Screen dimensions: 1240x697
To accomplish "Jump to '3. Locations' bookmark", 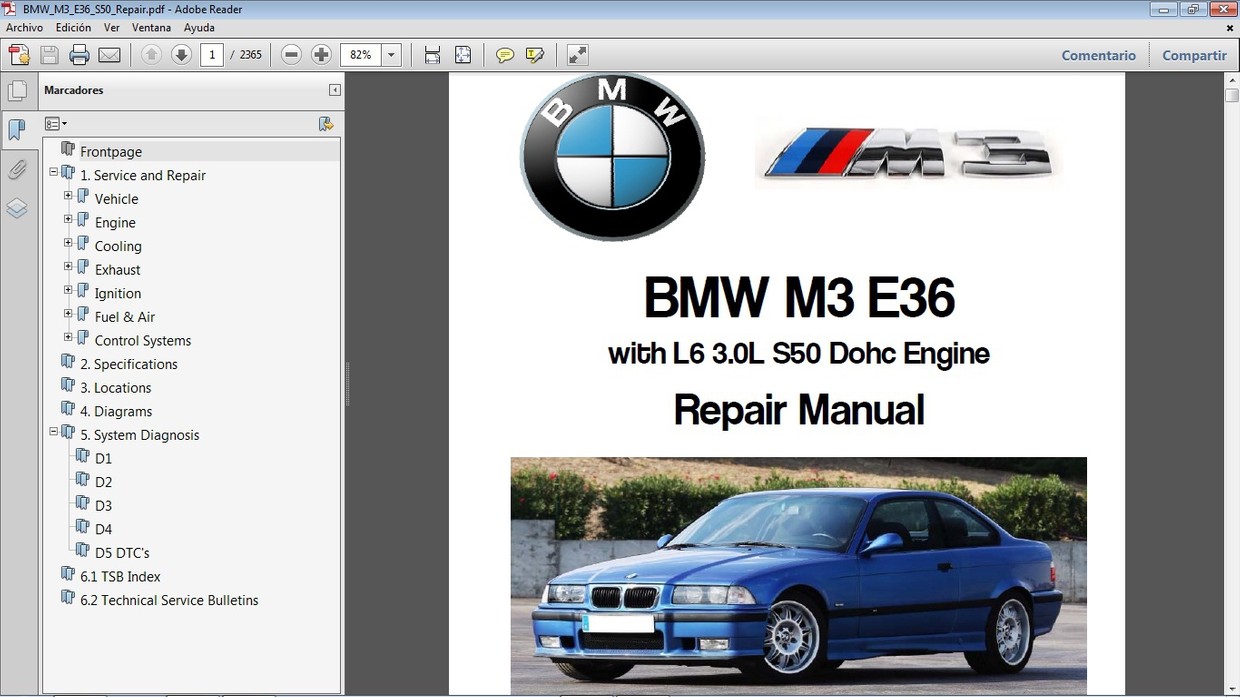I will tap(116, 388).
